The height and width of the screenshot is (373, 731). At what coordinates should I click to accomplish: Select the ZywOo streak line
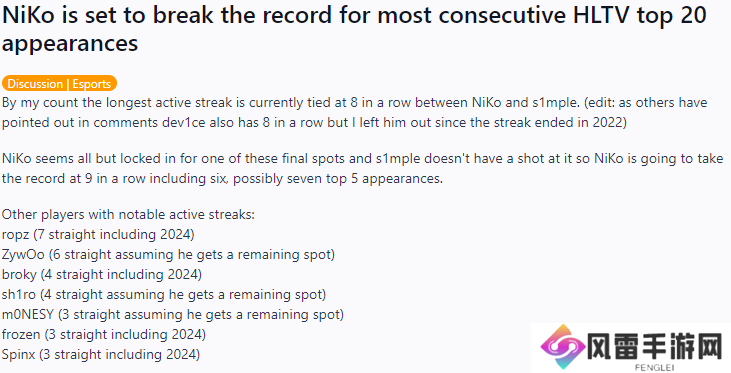[x=168, y=254]
